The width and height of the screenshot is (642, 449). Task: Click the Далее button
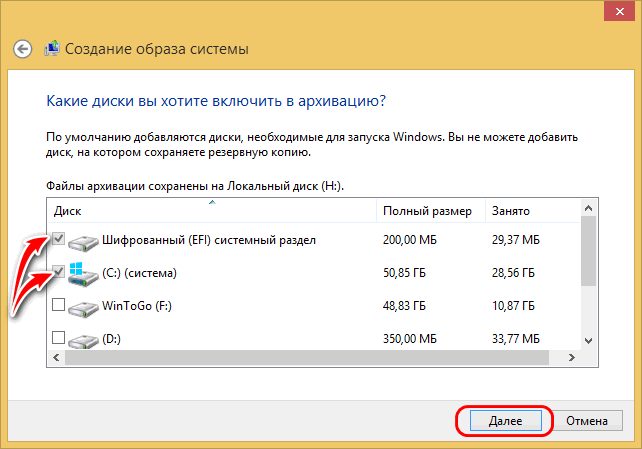coord(506,421)
